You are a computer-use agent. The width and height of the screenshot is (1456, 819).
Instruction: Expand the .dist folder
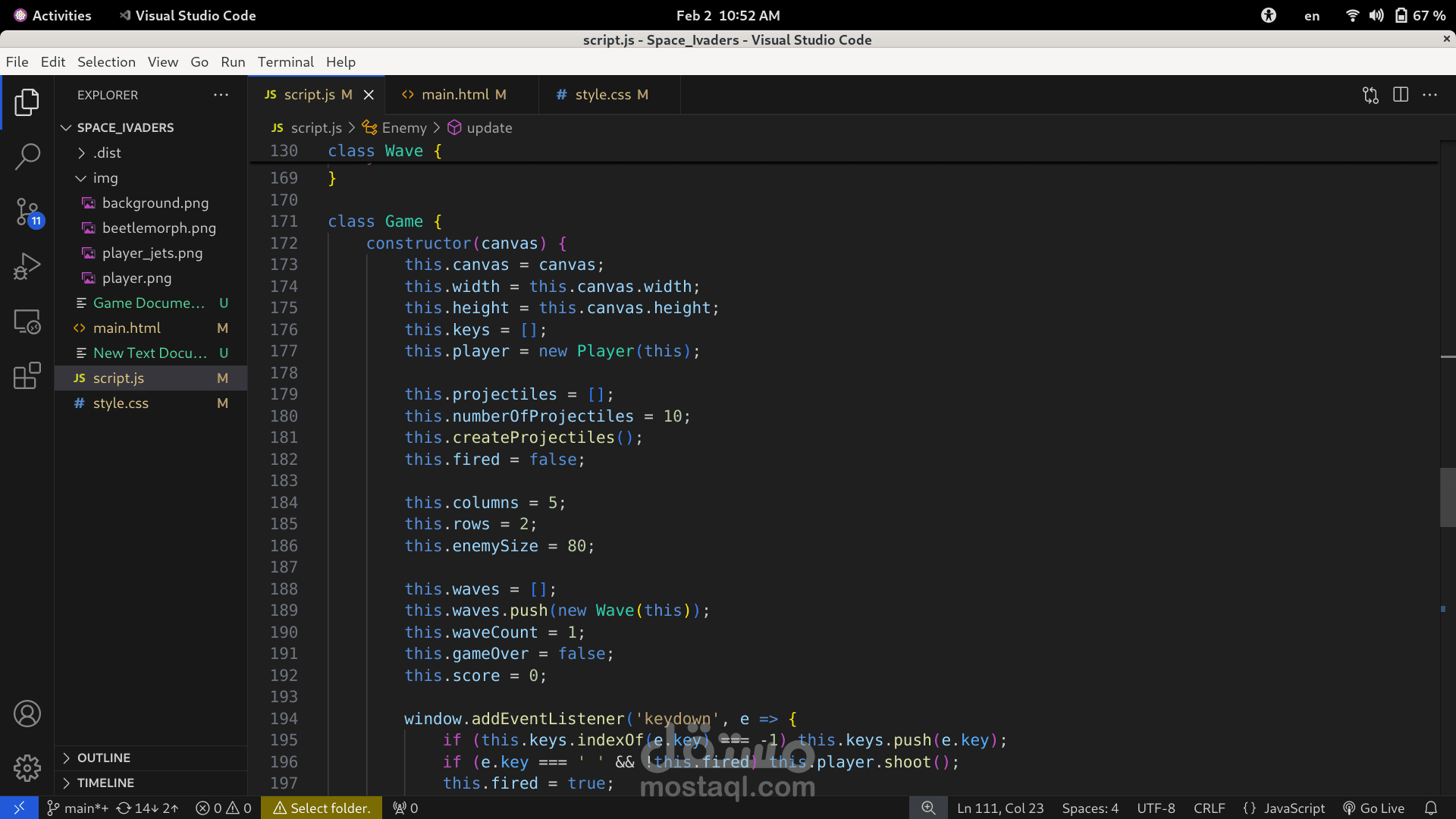81,153
